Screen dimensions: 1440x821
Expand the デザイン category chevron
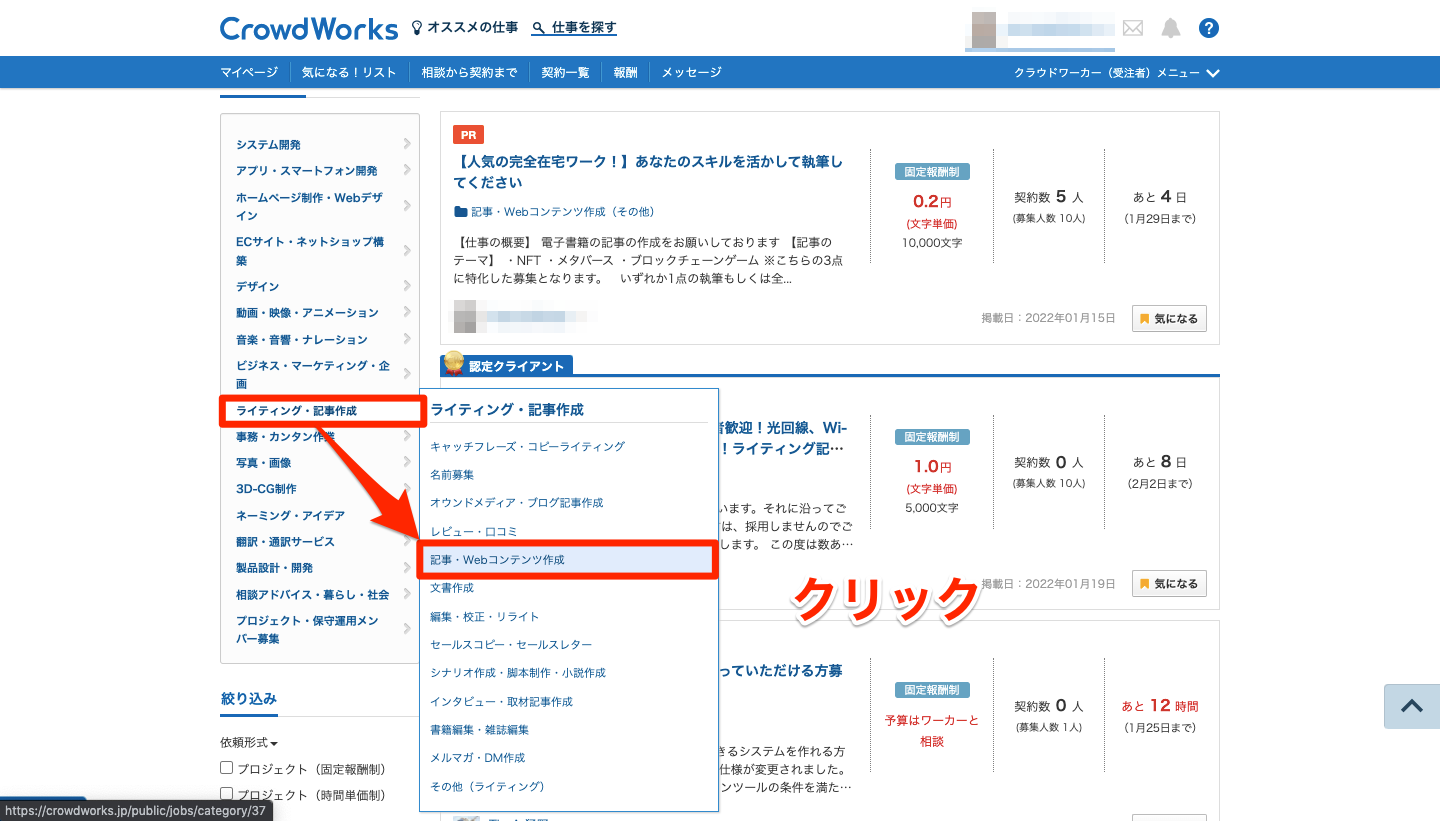point(407,286)
